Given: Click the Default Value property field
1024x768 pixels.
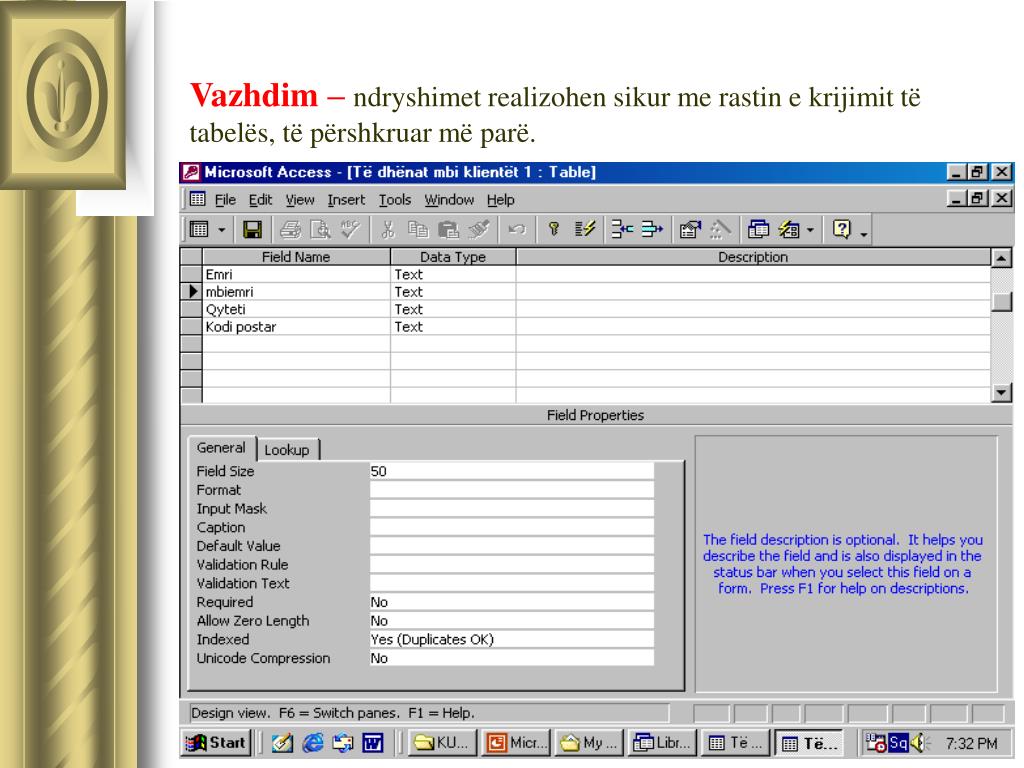Looking at the screenshot, I should tap(511, 546).
